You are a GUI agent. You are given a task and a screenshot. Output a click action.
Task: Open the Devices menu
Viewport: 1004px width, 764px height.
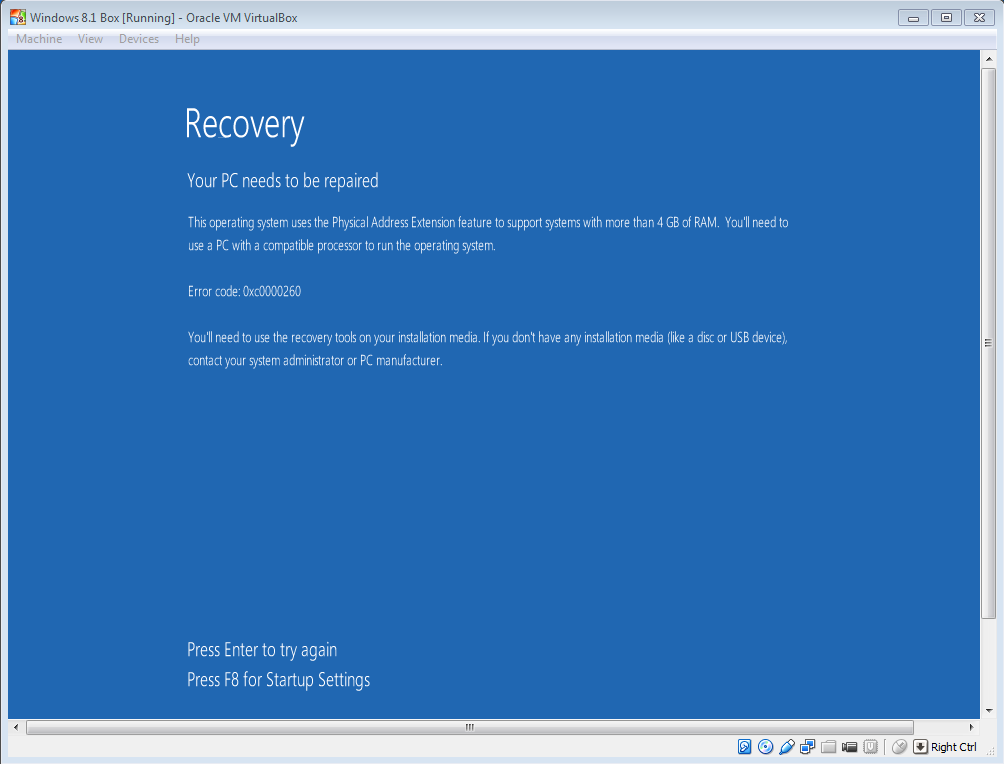(x=139, y=39)
